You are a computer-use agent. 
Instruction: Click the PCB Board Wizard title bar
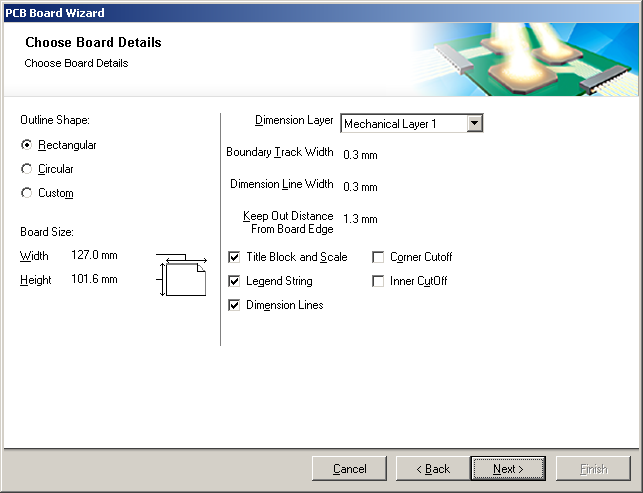[x=322, y=13]
